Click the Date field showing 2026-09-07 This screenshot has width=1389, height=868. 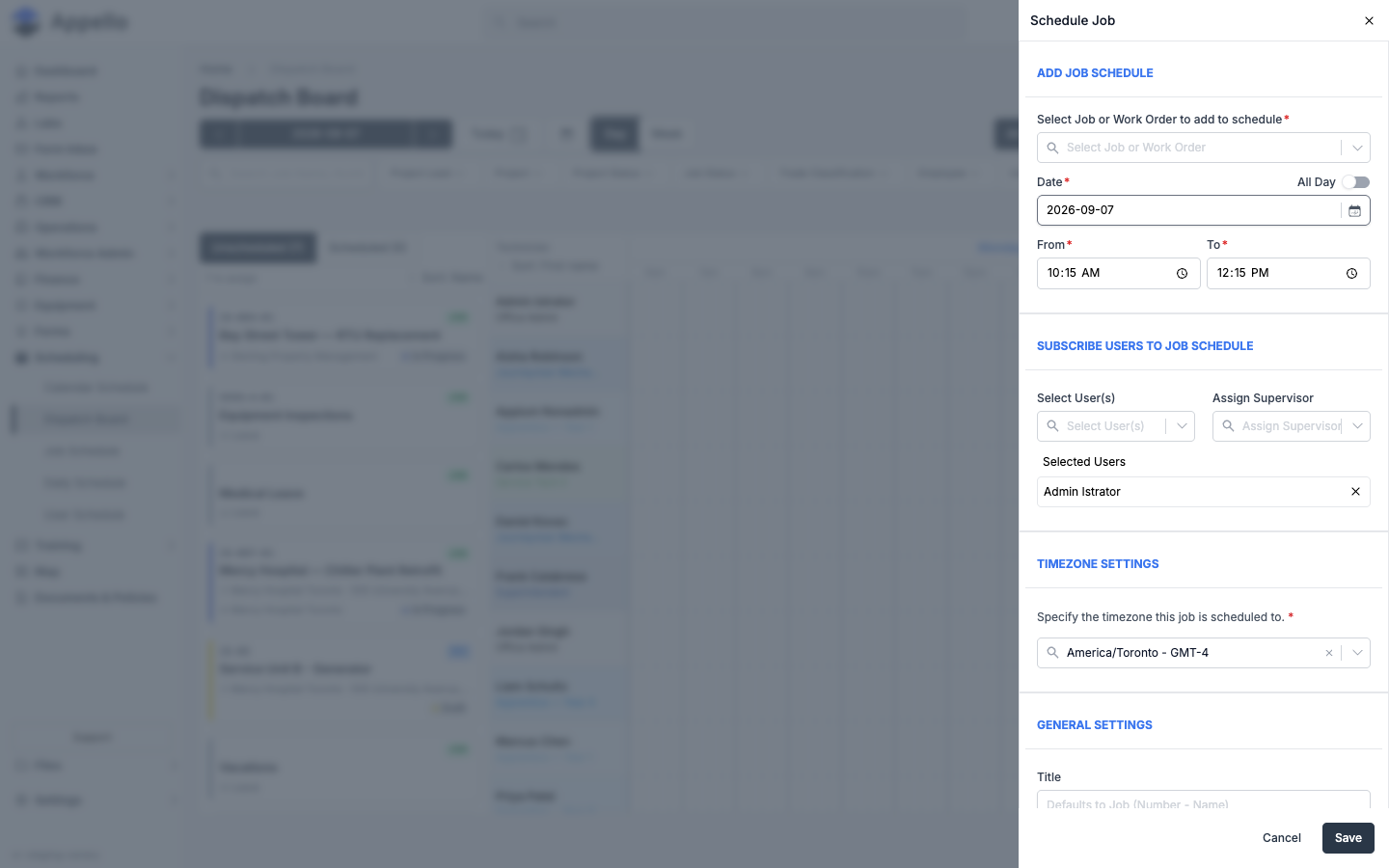point(1203,210)
